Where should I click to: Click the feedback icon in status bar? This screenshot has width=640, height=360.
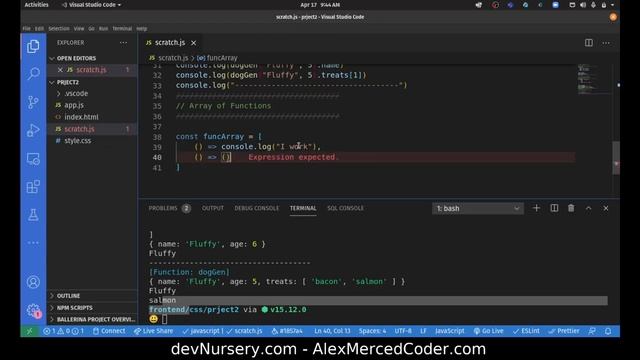pyautogui.click(x=592, y=331)
